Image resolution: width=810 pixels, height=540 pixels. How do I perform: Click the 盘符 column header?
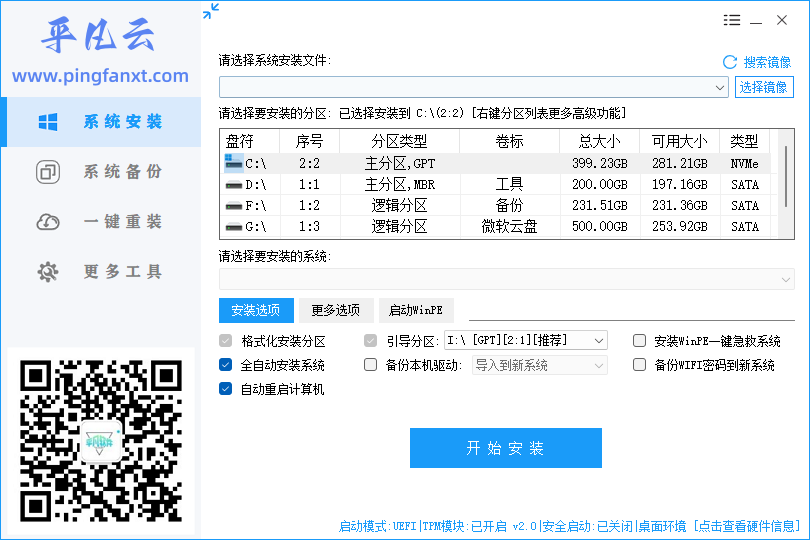(x=250, y=141)
